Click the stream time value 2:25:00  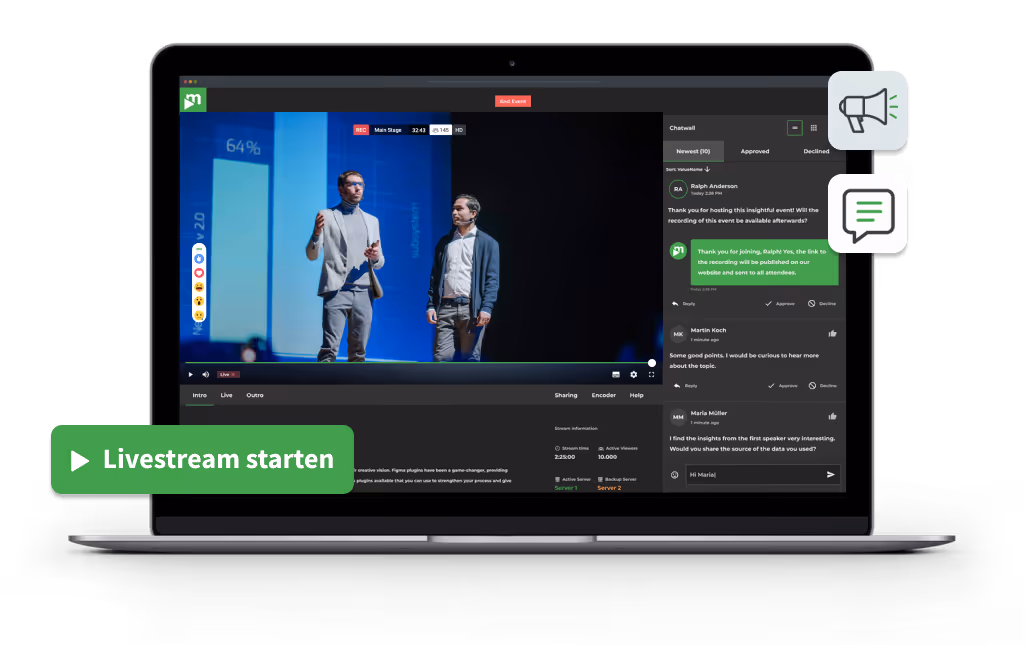point(564,457)
